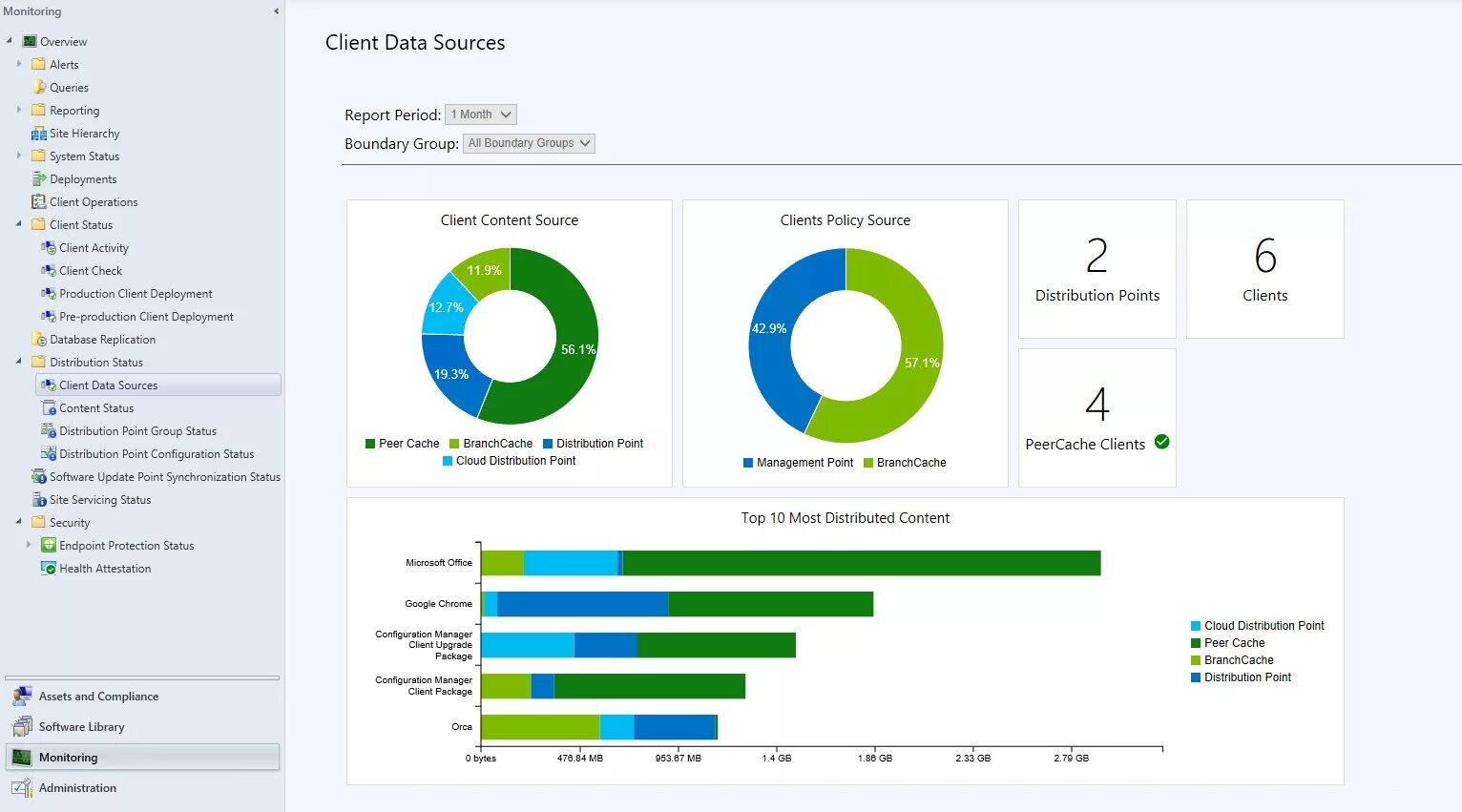Click the Health Attestation icon

coord(49,568)
